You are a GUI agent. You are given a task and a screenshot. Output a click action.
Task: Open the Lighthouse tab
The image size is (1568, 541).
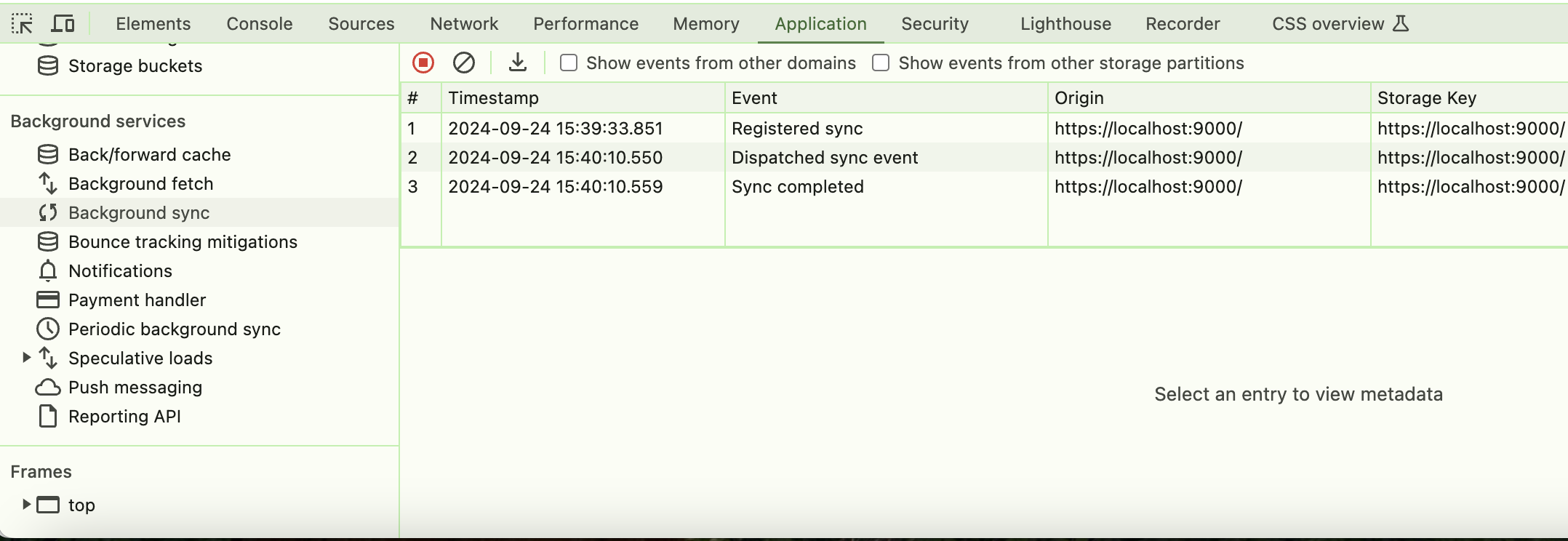pyautogui.click(x=1065, y=24)
